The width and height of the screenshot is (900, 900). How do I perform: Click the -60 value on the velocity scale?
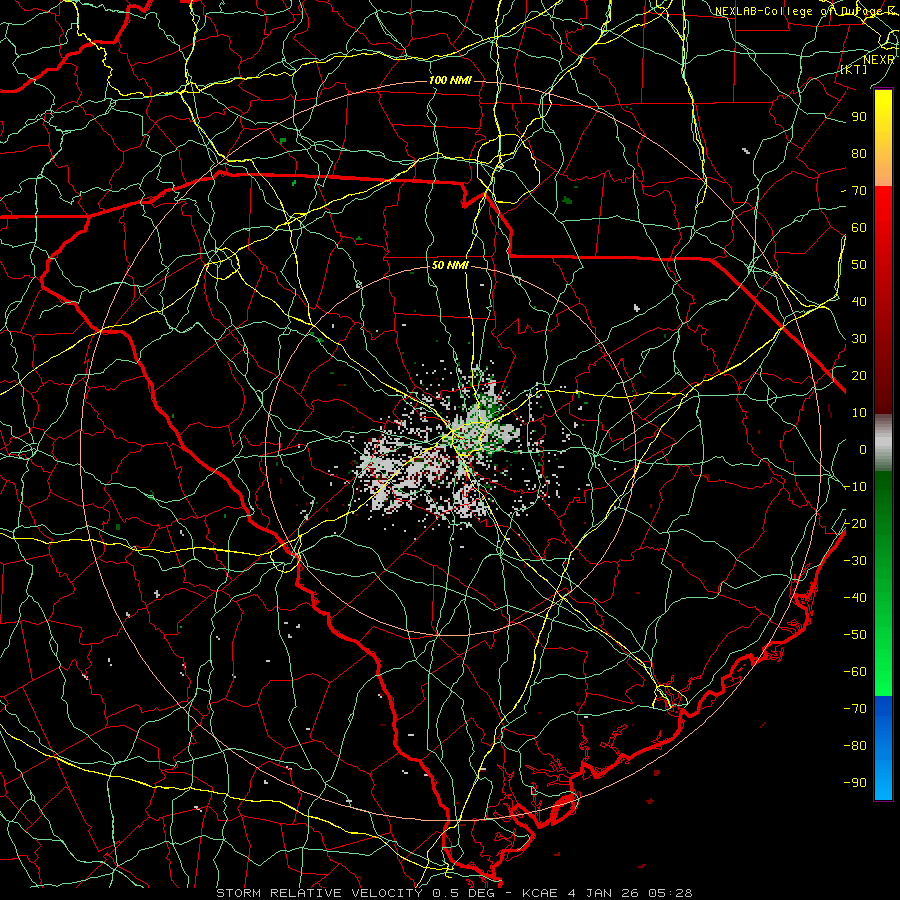[855, 672]
